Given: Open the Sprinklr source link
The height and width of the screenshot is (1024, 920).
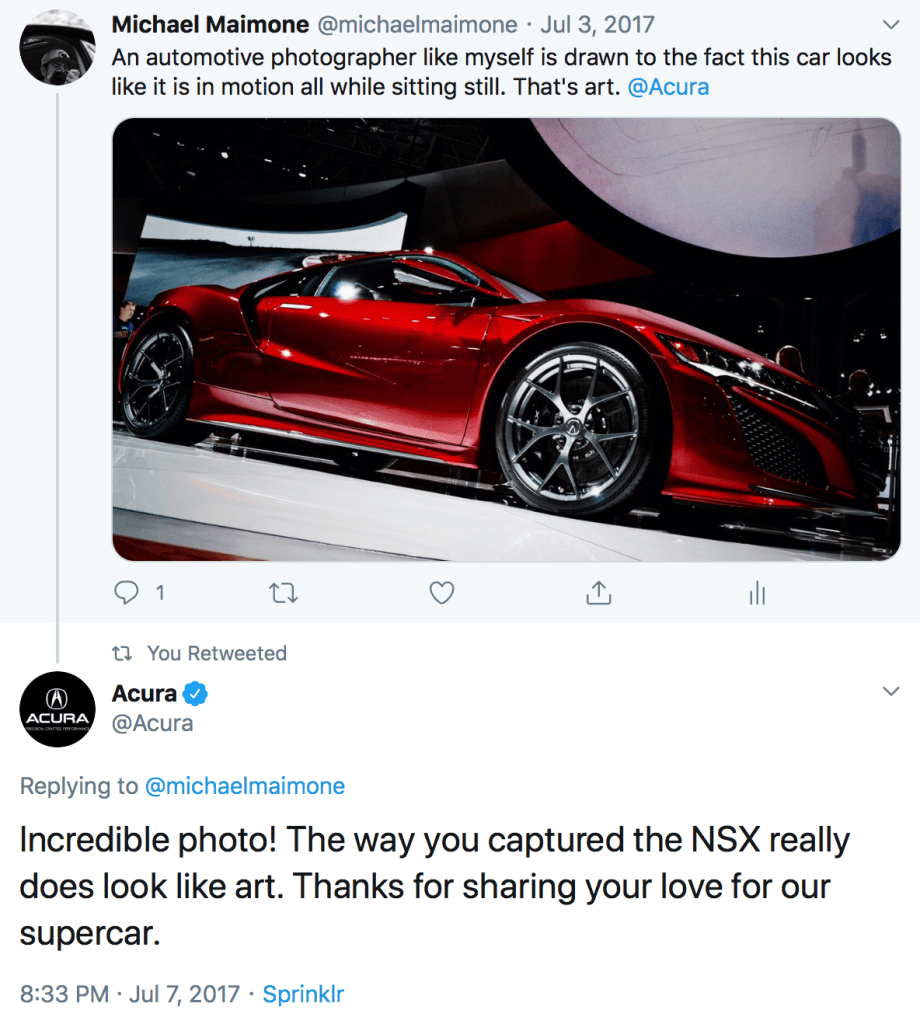Looking at the screenshot, I should tap(303, 994).
